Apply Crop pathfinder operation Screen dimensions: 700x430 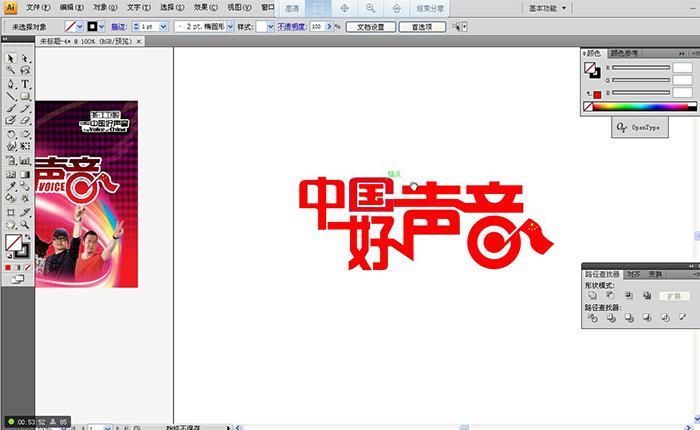pos(647,317)
